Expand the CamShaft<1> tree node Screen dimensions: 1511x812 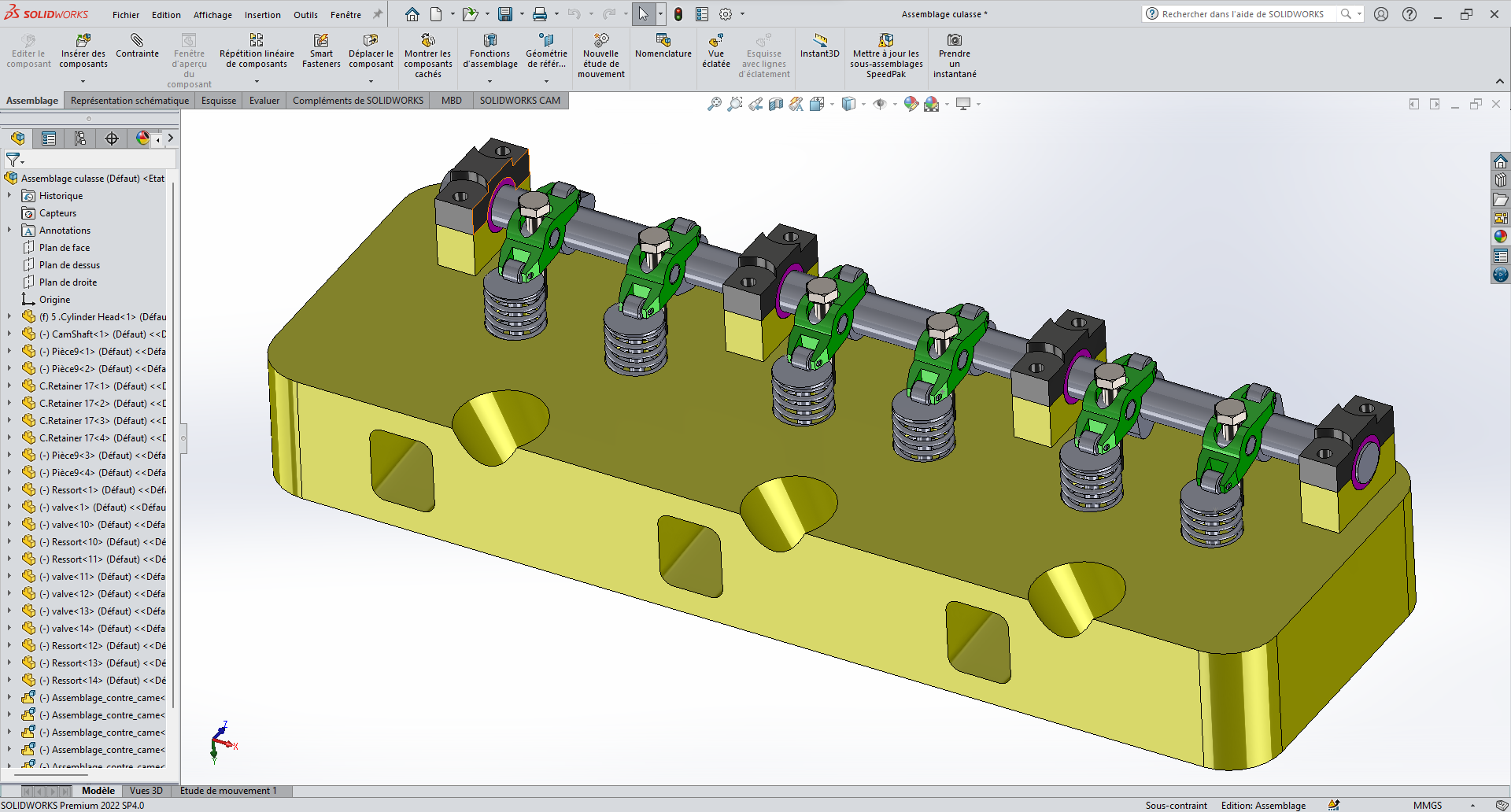[9, 334]
